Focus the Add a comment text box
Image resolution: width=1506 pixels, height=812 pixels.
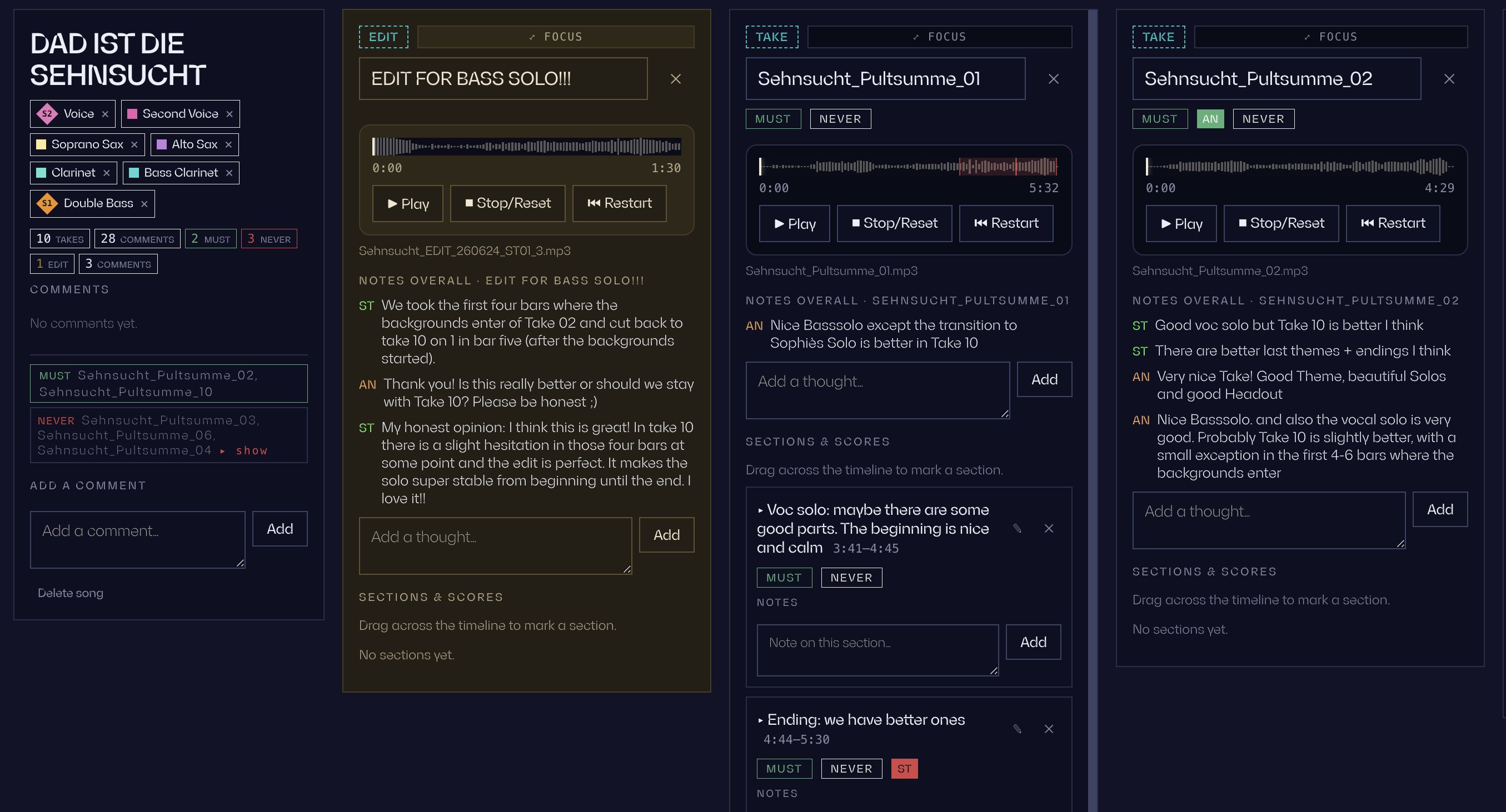[x=138, y=540]
